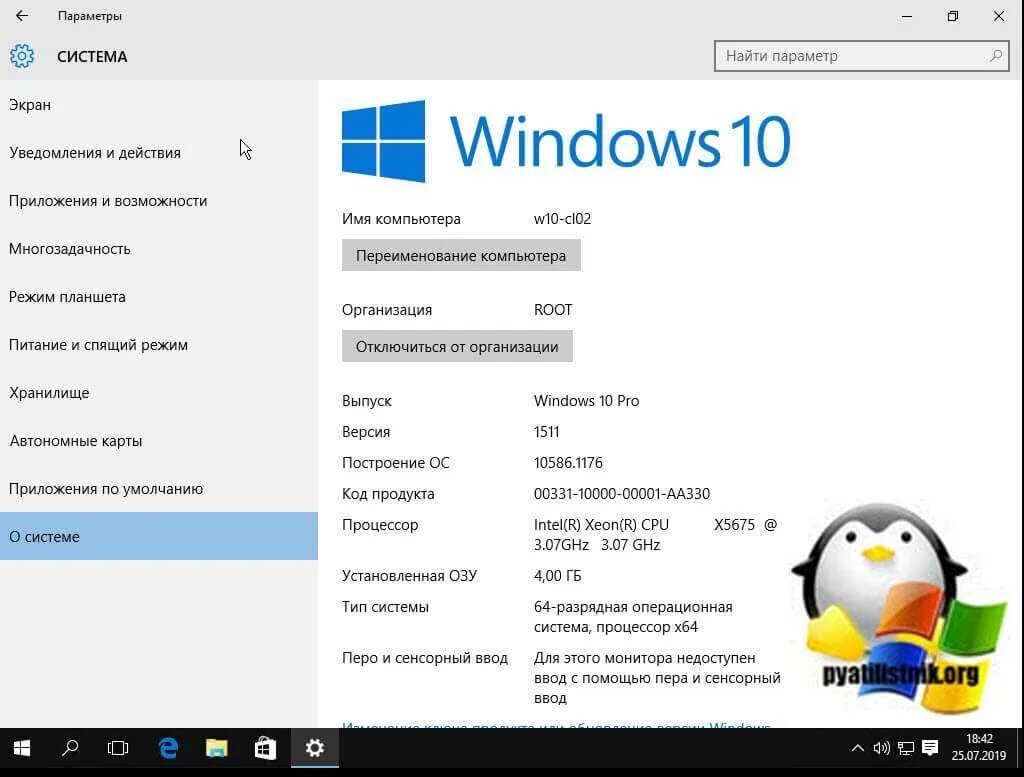
Task: Click the installed RAM value 4,00 ГБ
Action: 557,576
